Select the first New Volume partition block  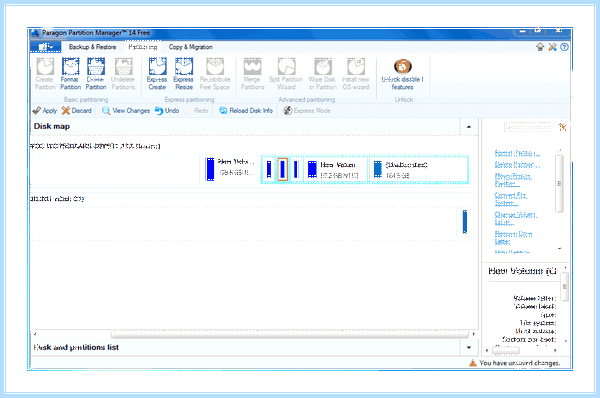230,169
